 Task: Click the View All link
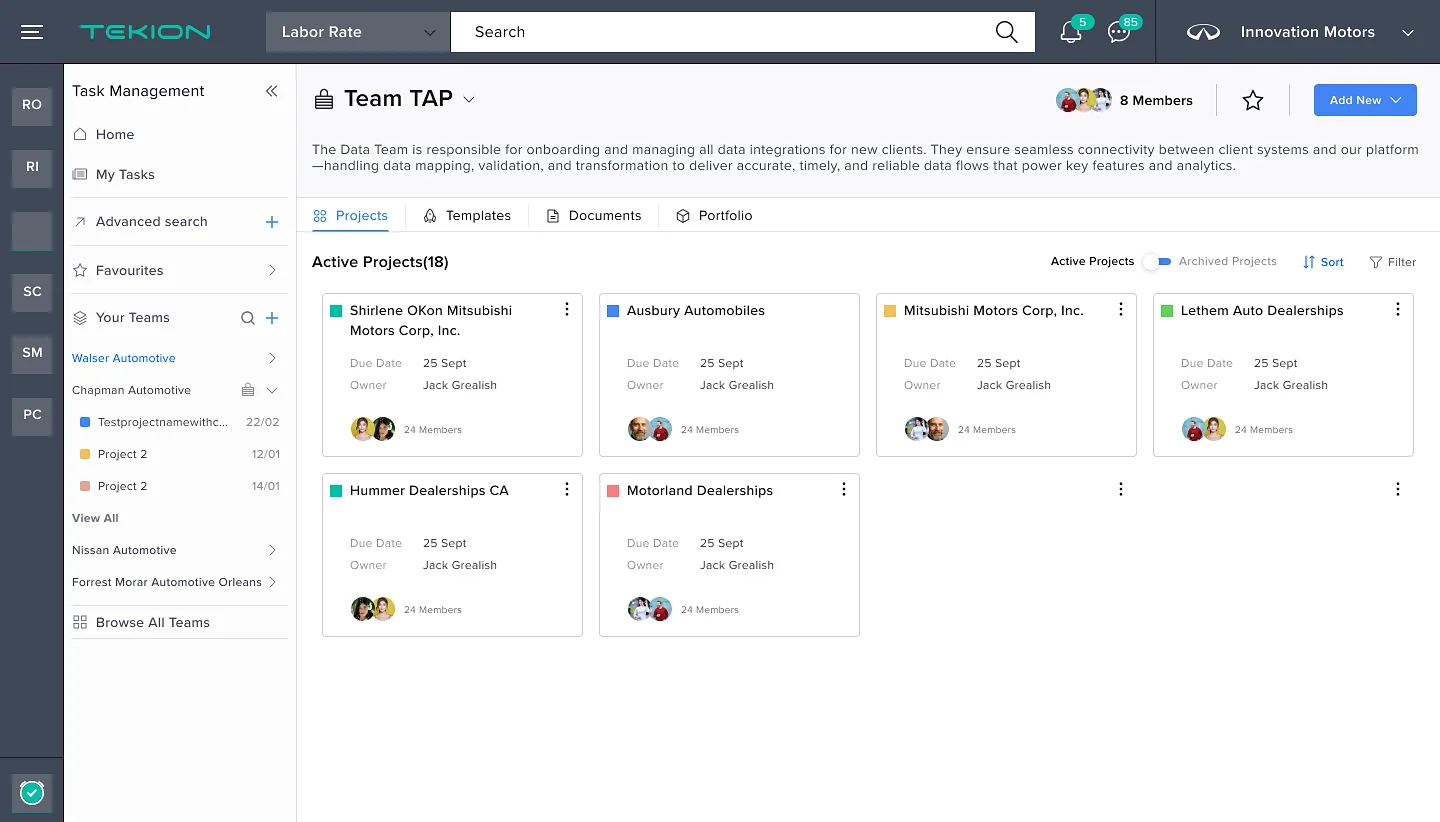tap(95, 518)
